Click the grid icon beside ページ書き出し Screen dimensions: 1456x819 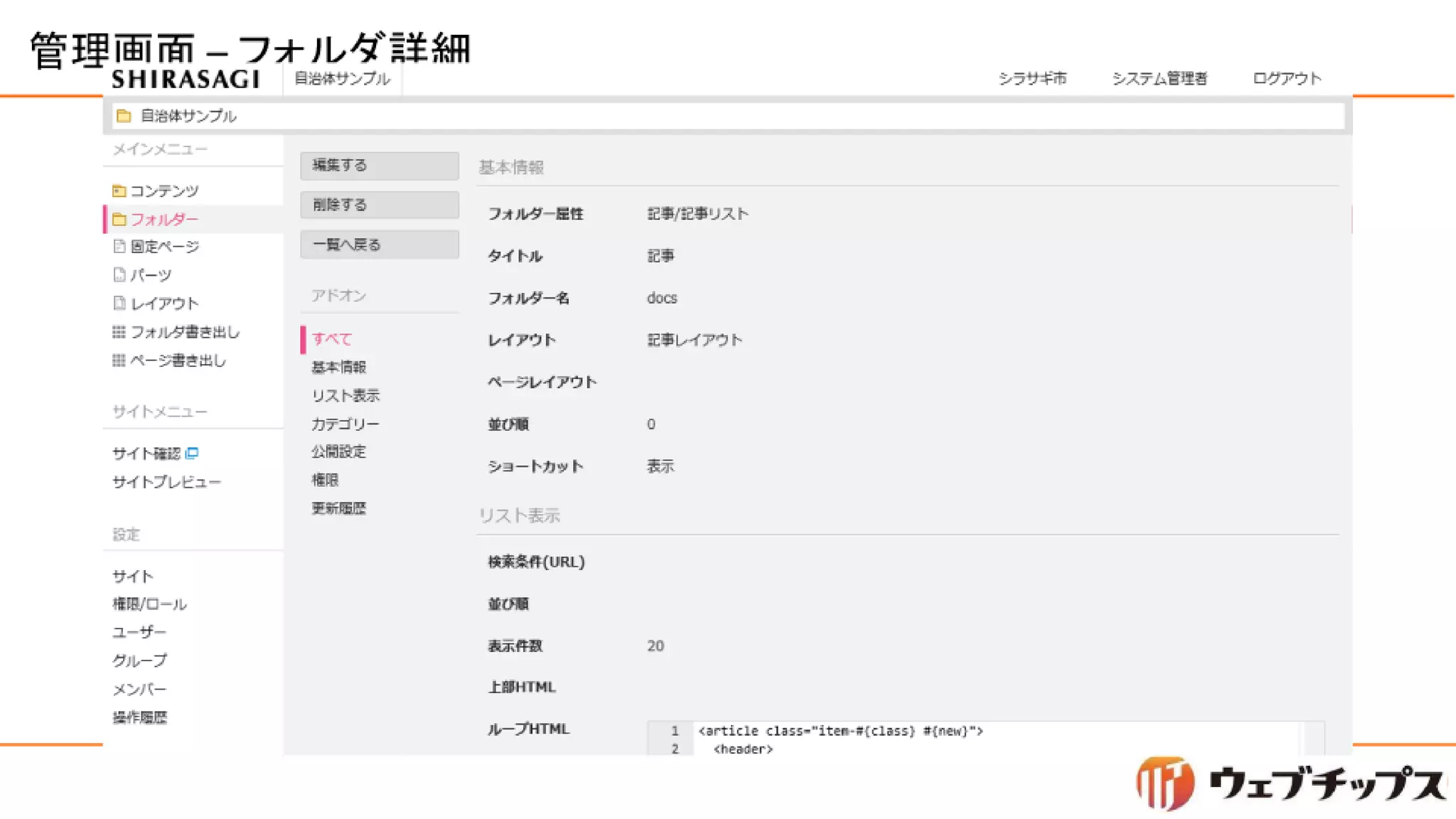tap(119, 360)
